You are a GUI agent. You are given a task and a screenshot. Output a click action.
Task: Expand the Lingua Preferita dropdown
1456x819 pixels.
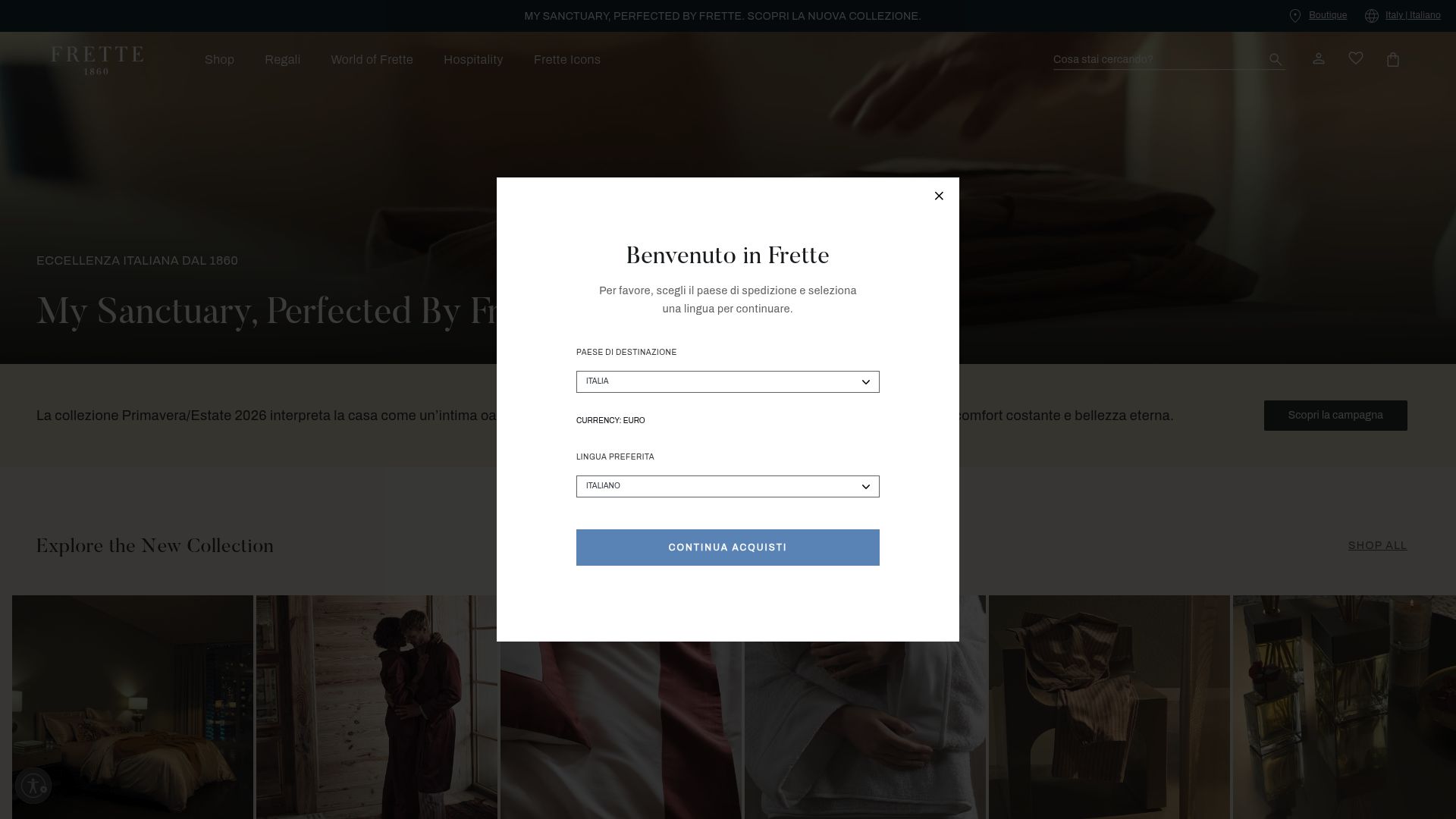pos(728,486)
